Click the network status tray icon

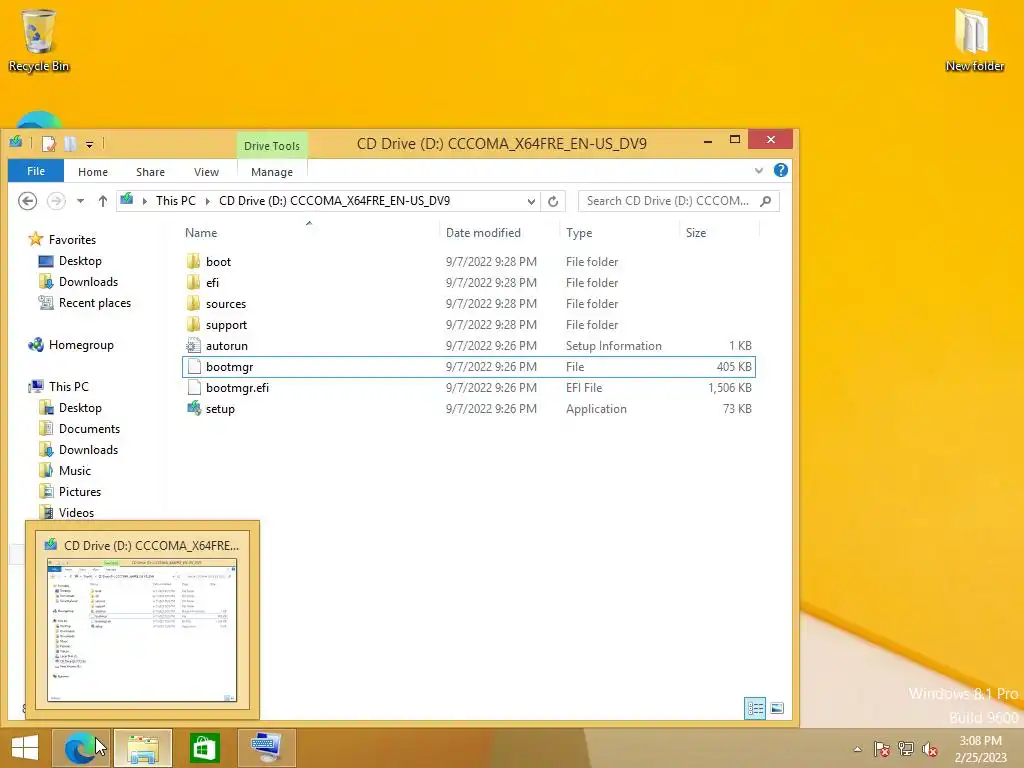pyautogui.click(x=906, y=749)
